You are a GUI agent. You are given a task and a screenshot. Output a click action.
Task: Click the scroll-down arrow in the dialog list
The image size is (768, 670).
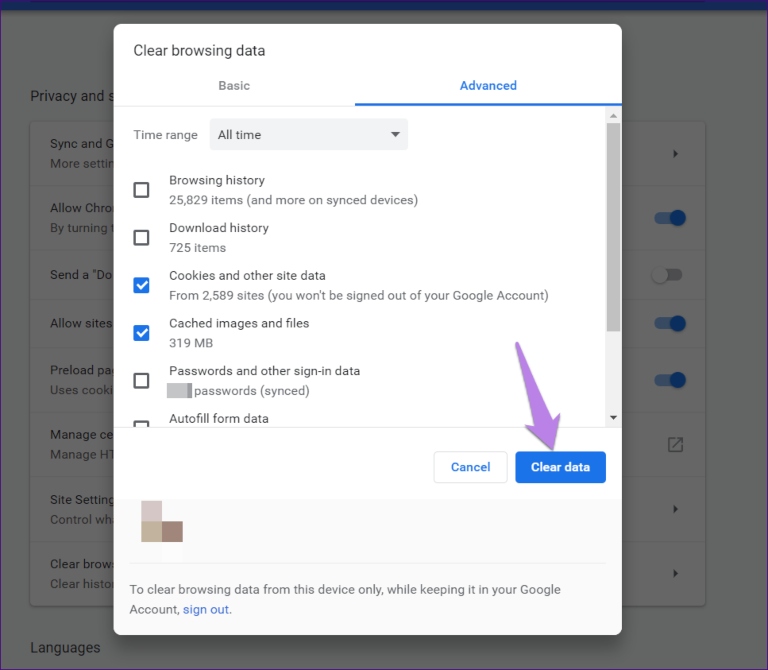click(613, 417)
